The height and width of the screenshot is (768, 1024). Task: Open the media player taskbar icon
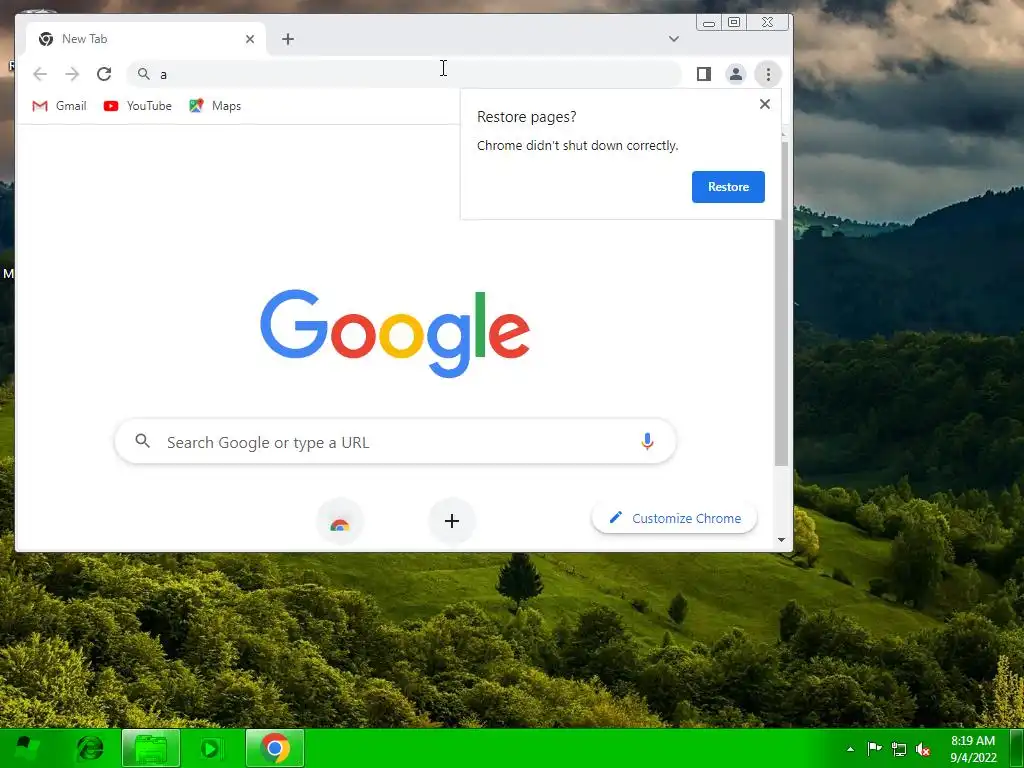click(x=211, y=748)
